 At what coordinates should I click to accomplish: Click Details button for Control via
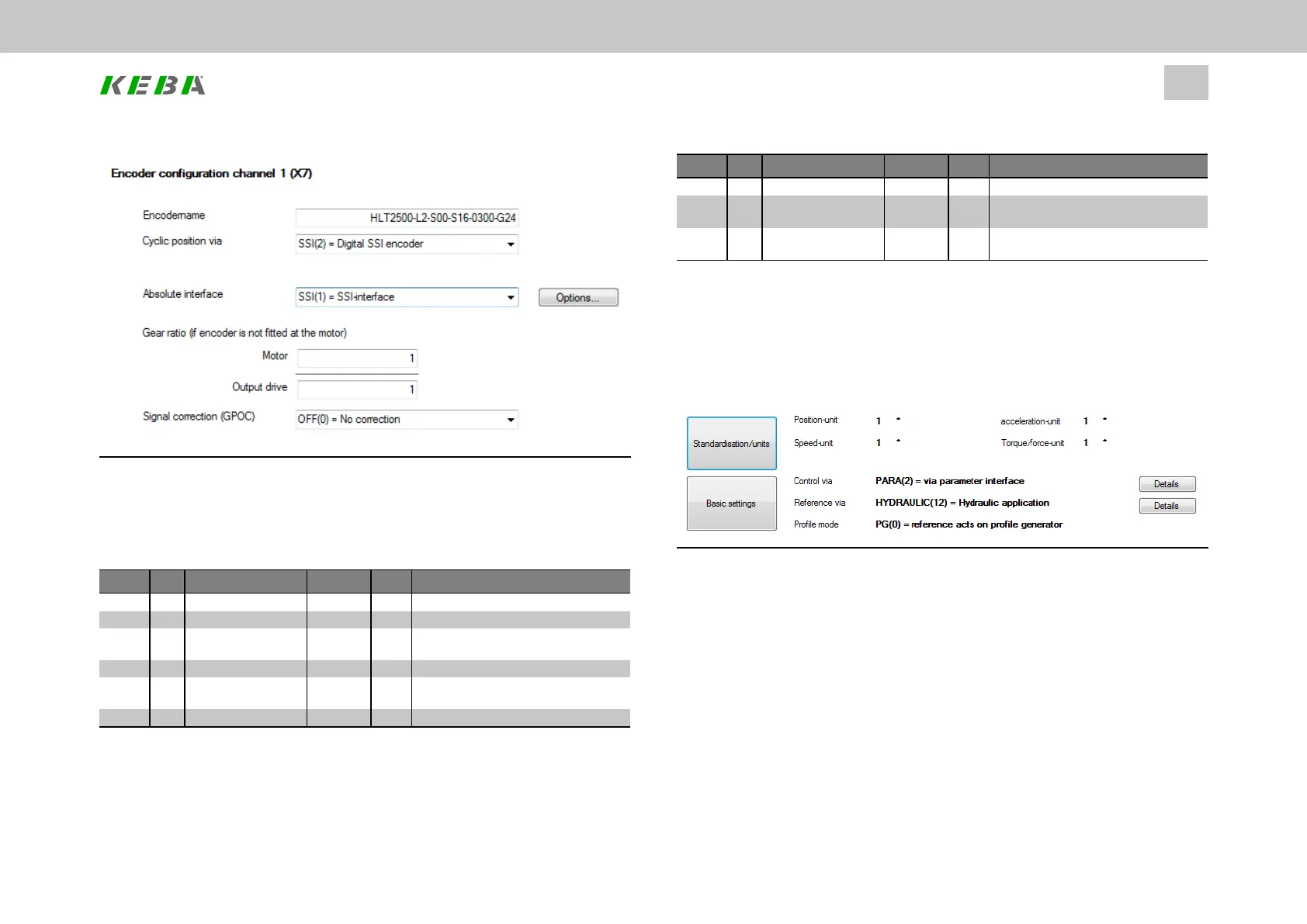(x=1167, y=484)
